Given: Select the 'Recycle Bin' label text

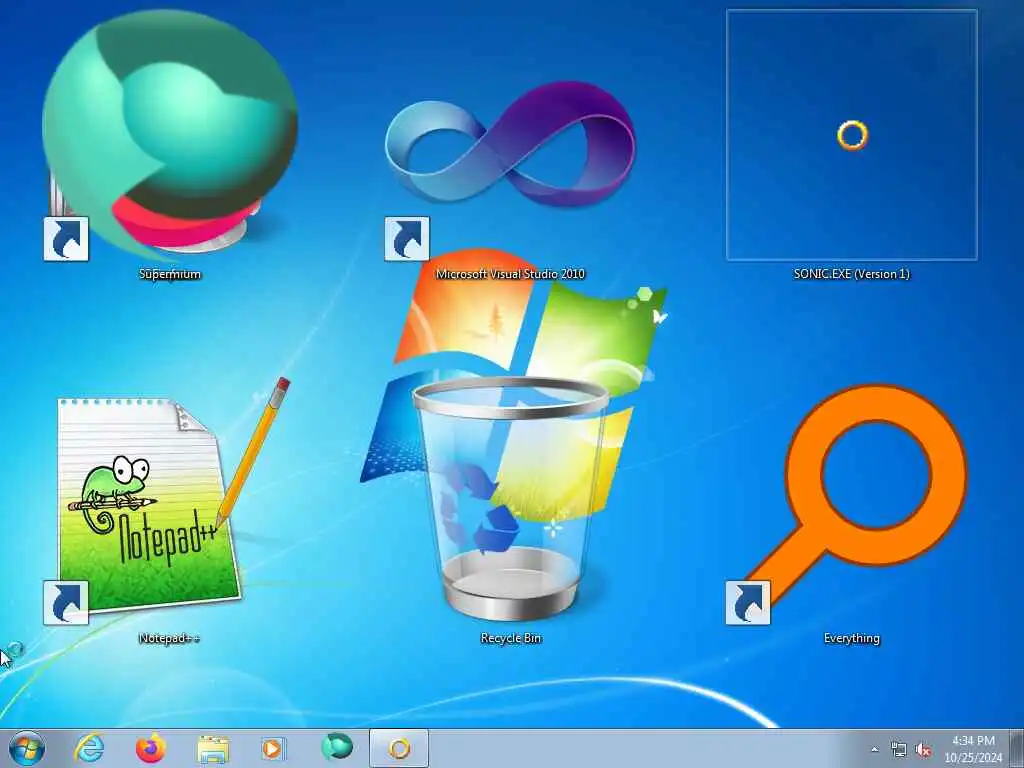Looking at the screenshot, I should (511, 638).
